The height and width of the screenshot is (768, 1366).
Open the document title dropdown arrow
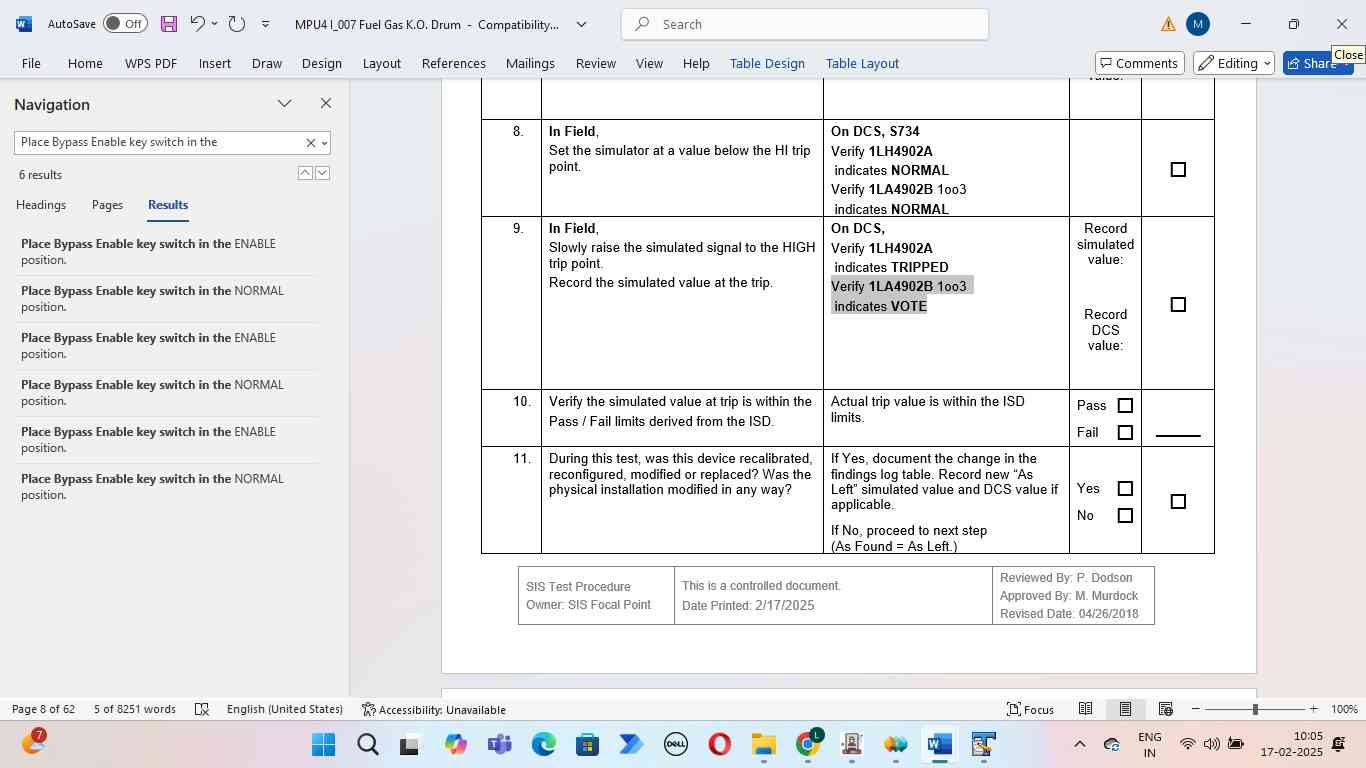tap(581, 24)
